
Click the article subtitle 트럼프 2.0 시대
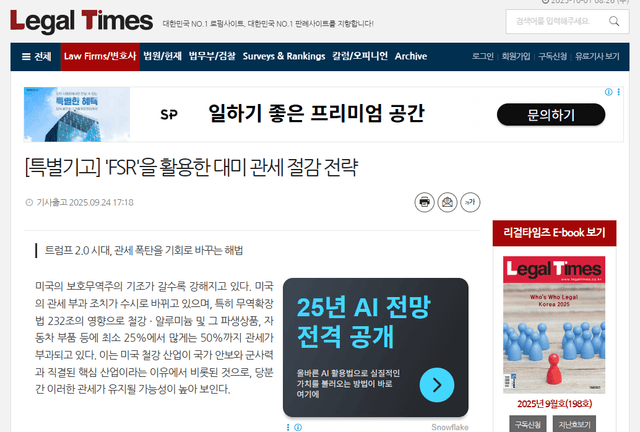[x=143, y=250]
